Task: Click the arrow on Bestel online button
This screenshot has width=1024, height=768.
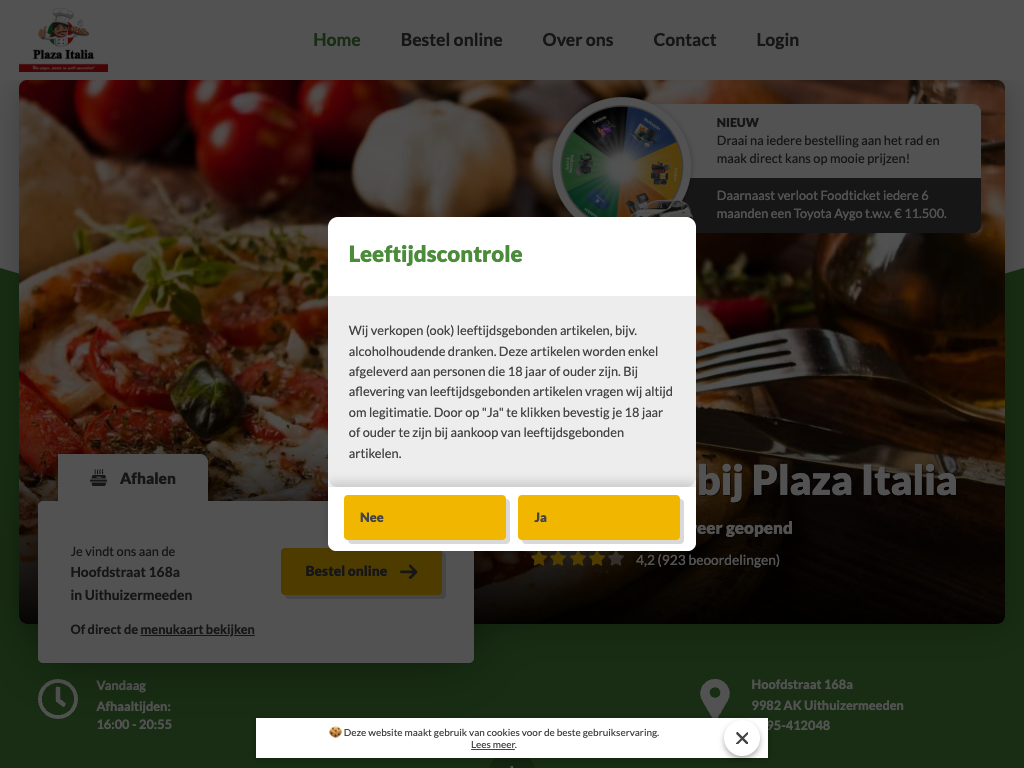Action: [409, 572]
